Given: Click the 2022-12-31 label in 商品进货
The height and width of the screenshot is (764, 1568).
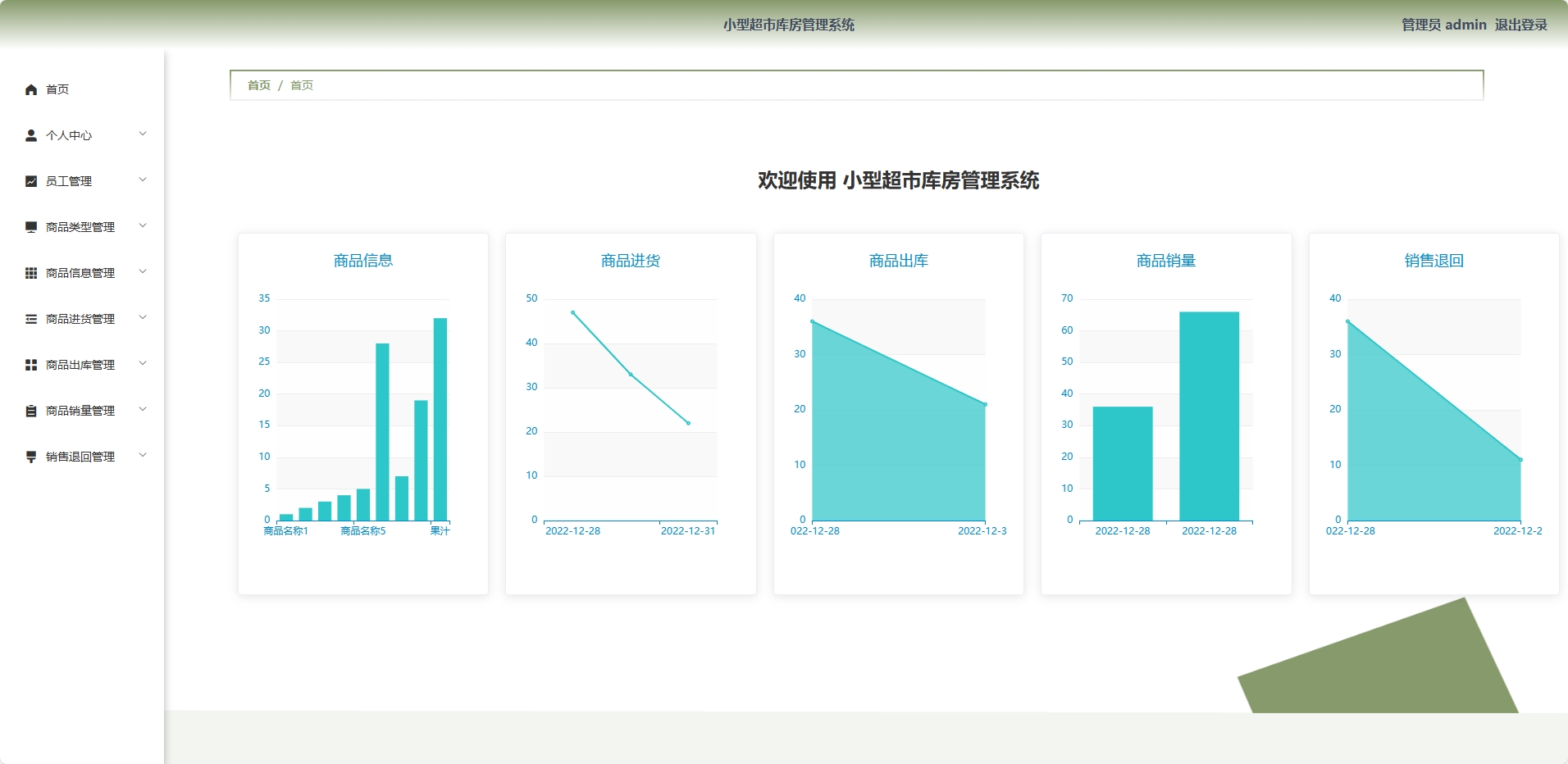Looking at the screenshot, I should 688,531.
